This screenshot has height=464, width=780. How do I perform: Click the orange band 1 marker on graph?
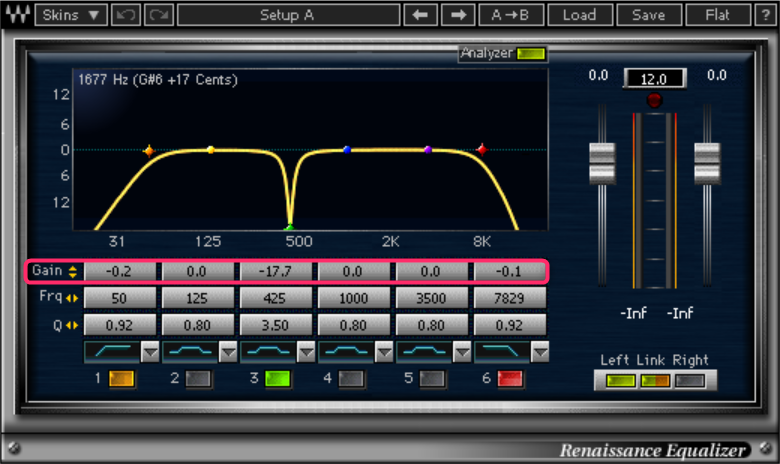[149, 151]
